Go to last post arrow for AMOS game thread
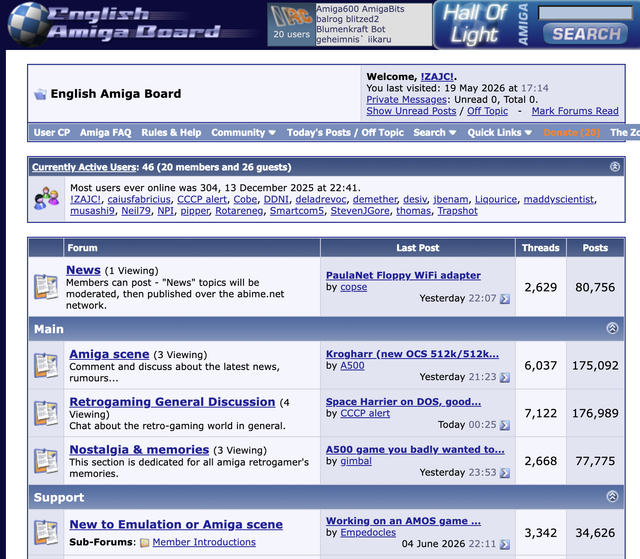The height and width of the screenshot is (559, 640). click(x=505, y=544)
